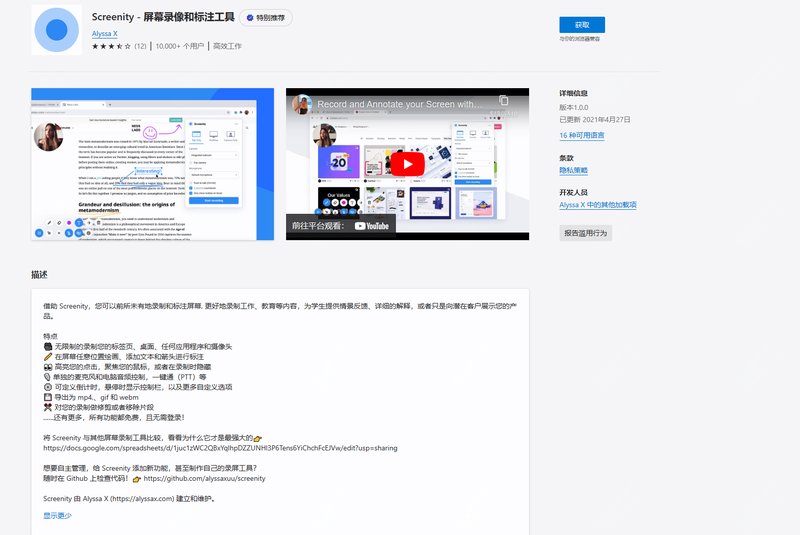Click the rating count (12) next to stars

point(140,46)
